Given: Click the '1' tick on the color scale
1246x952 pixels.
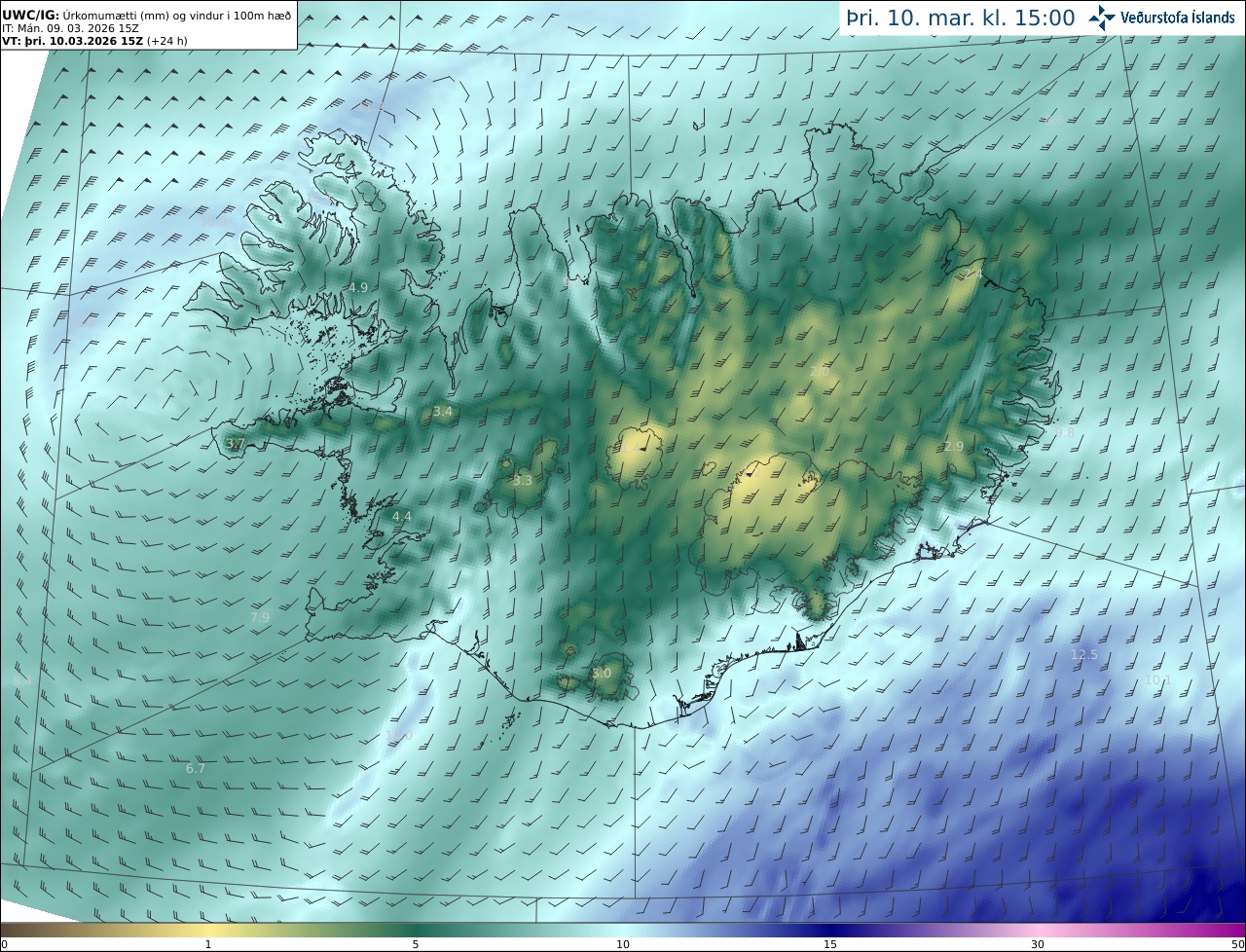Looking at the screenshot, I should click(208, 944).
